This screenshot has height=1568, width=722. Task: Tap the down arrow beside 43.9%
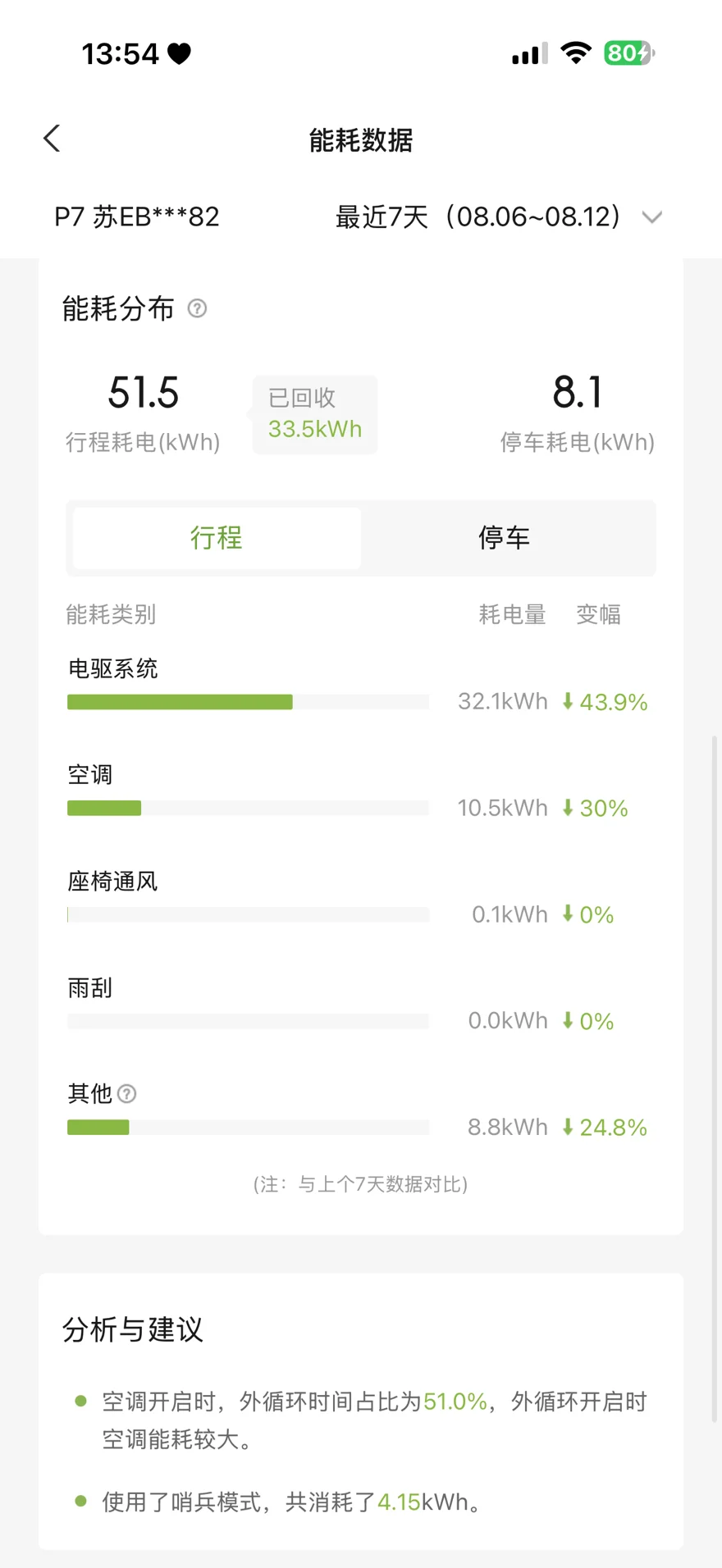pyautogui.click(x=567, y=701)
